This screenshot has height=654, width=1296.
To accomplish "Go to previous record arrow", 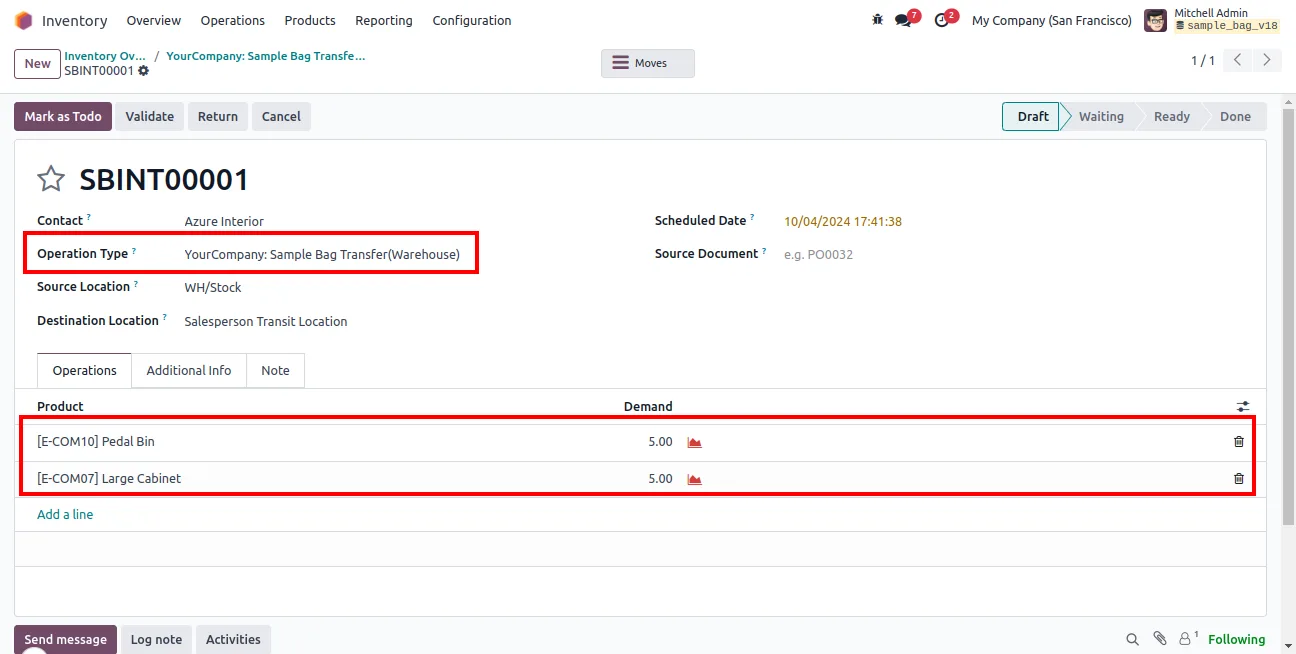I will point(1238,60).
